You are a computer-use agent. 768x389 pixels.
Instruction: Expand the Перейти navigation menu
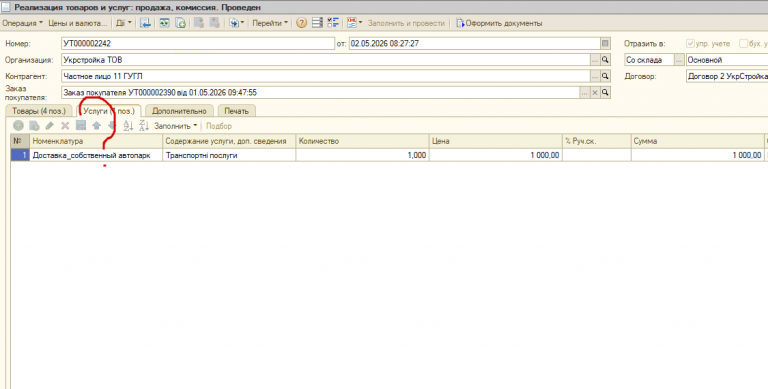tap(270, 23)
